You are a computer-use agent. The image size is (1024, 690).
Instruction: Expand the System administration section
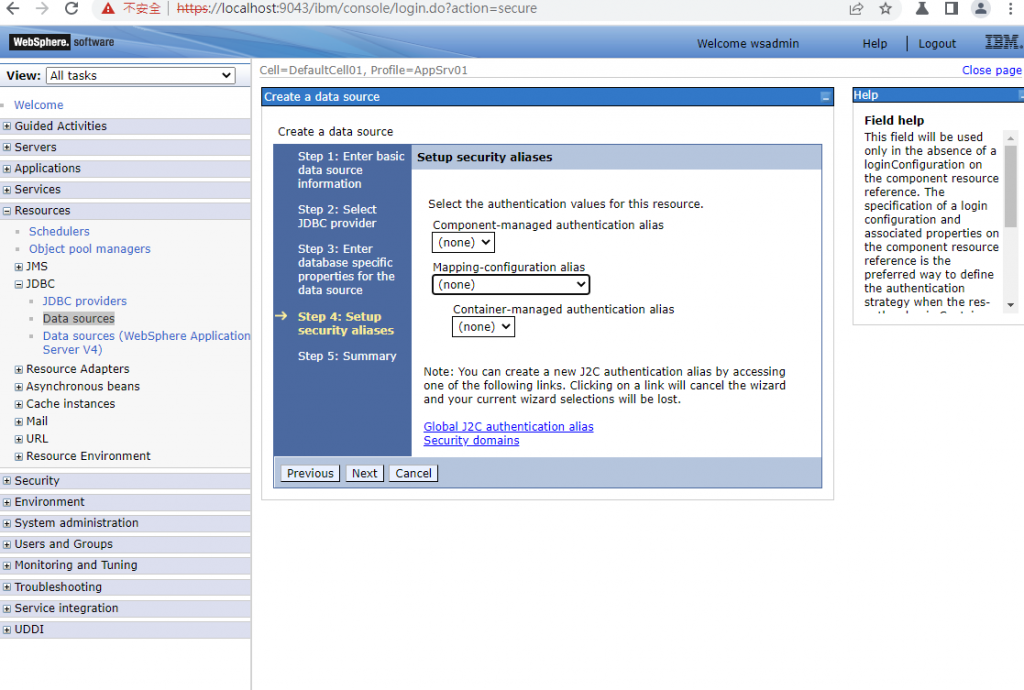coord(7,524)
